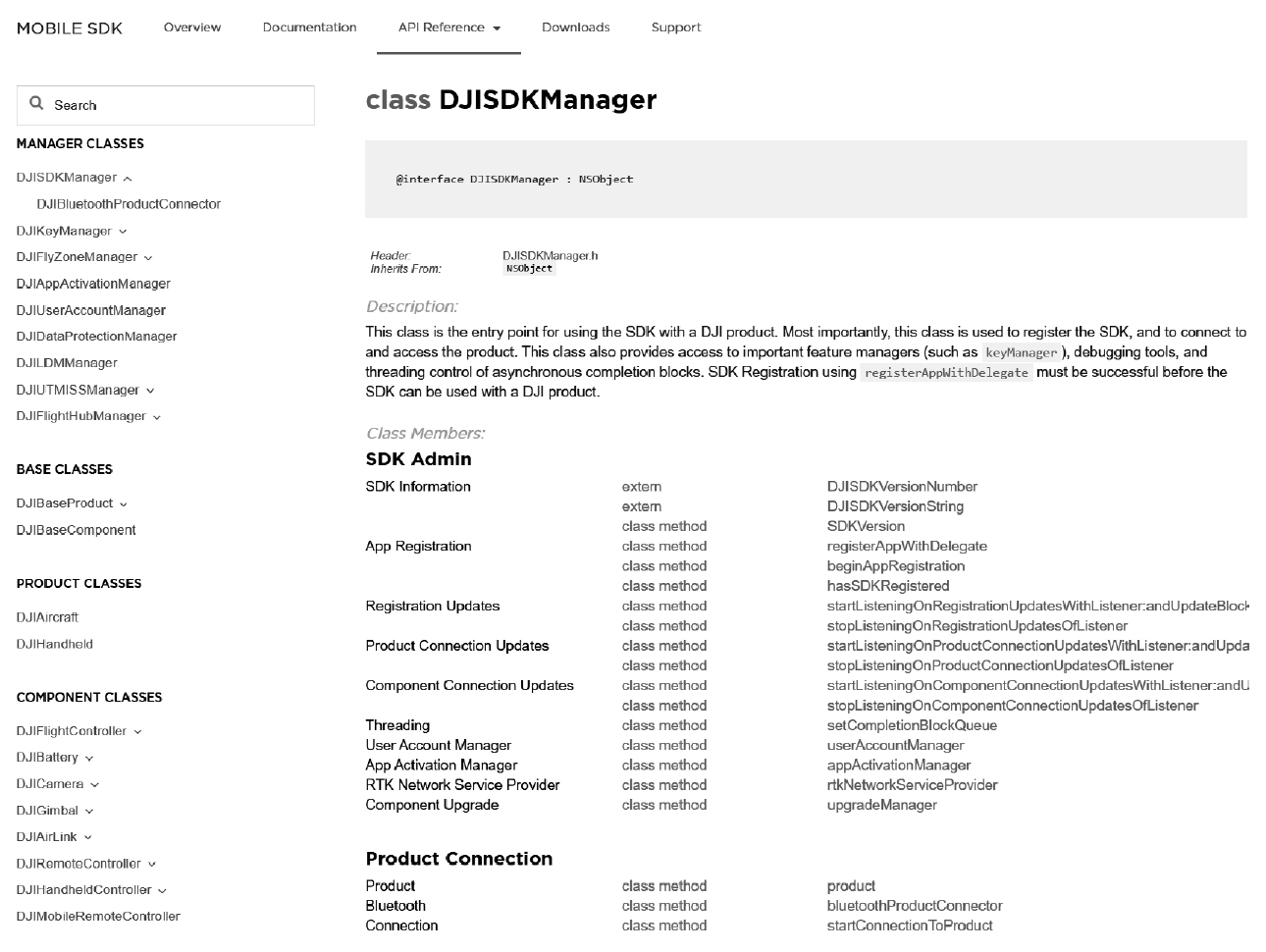Screen dimensions: 1266x952
Task: Expand the DJICamera chevron
Action: (x=95, y=785)
